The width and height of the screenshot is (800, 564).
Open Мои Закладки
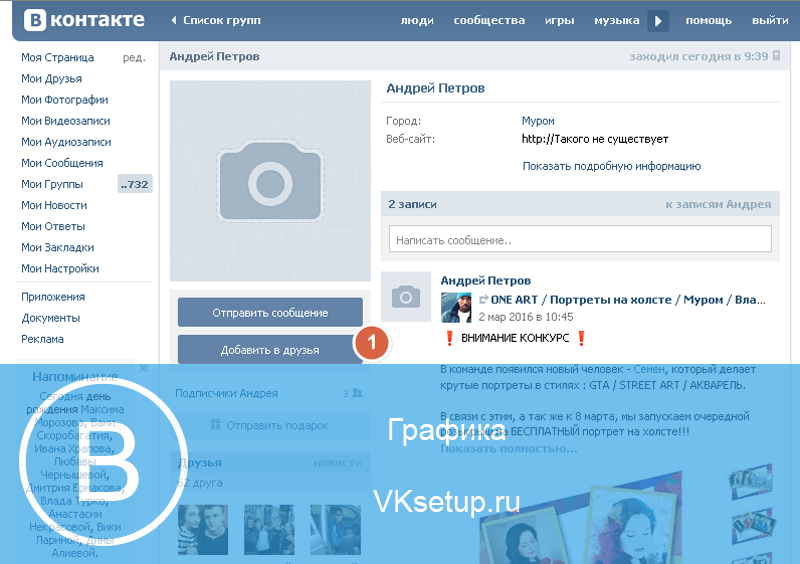point(58,248)
